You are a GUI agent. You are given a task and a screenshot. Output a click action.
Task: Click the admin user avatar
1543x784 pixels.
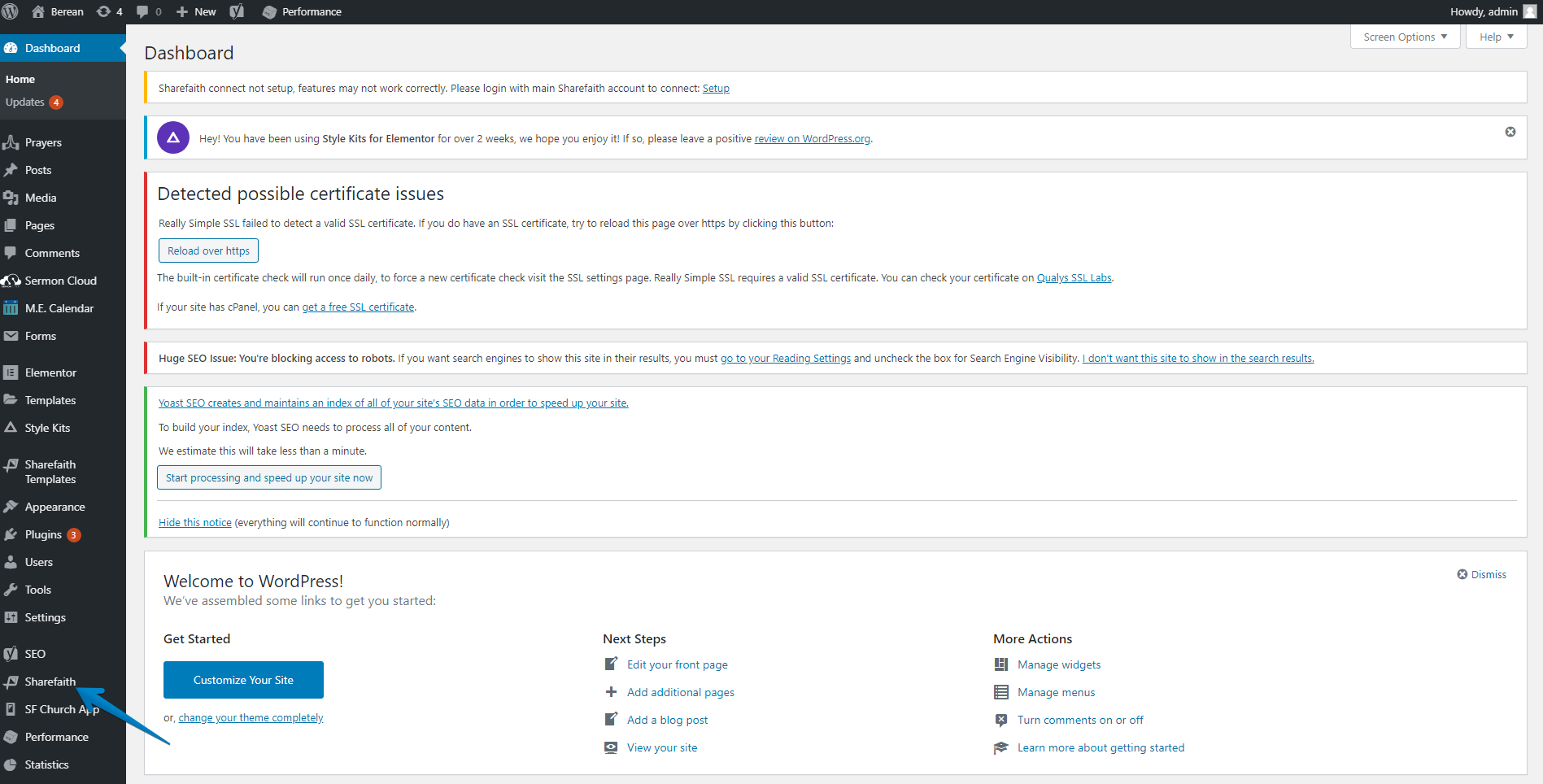tap(1529, 11)
